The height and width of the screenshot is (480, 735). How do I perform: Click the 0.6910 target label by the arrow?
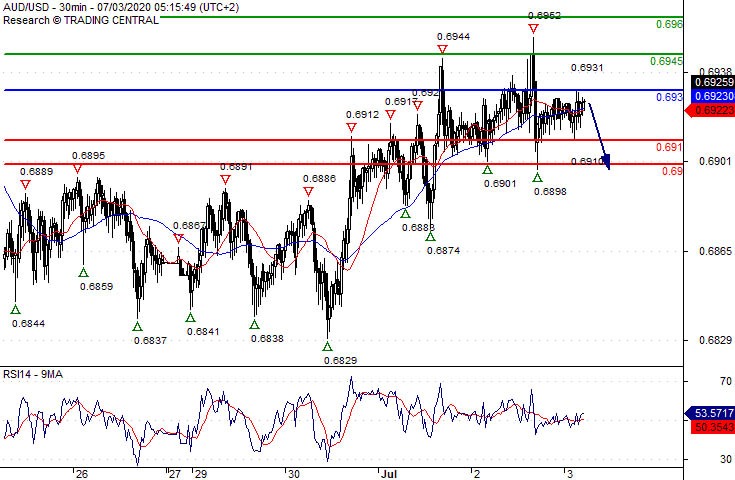587,161
